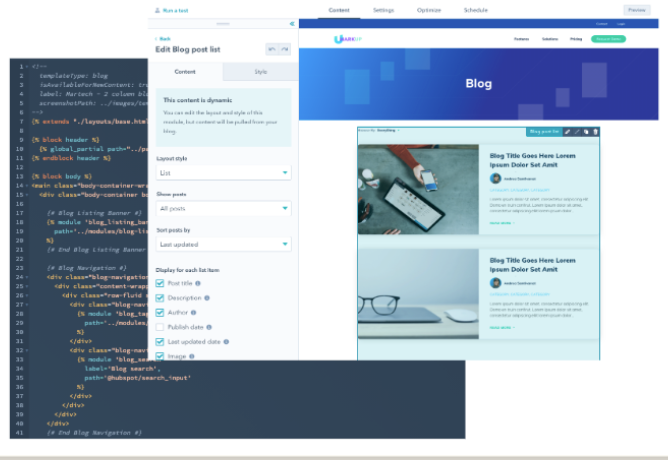Click the trash delete icon on module toolbar

coord(596,132)
